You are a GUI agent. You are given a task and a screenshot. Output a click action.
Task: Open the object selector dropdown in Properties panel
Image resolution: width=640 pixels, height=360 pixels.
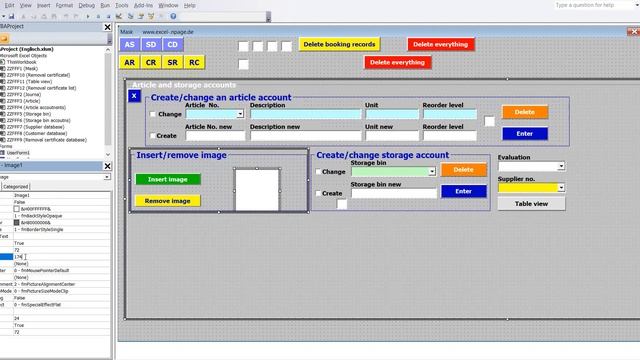click(x=107, y=177)
